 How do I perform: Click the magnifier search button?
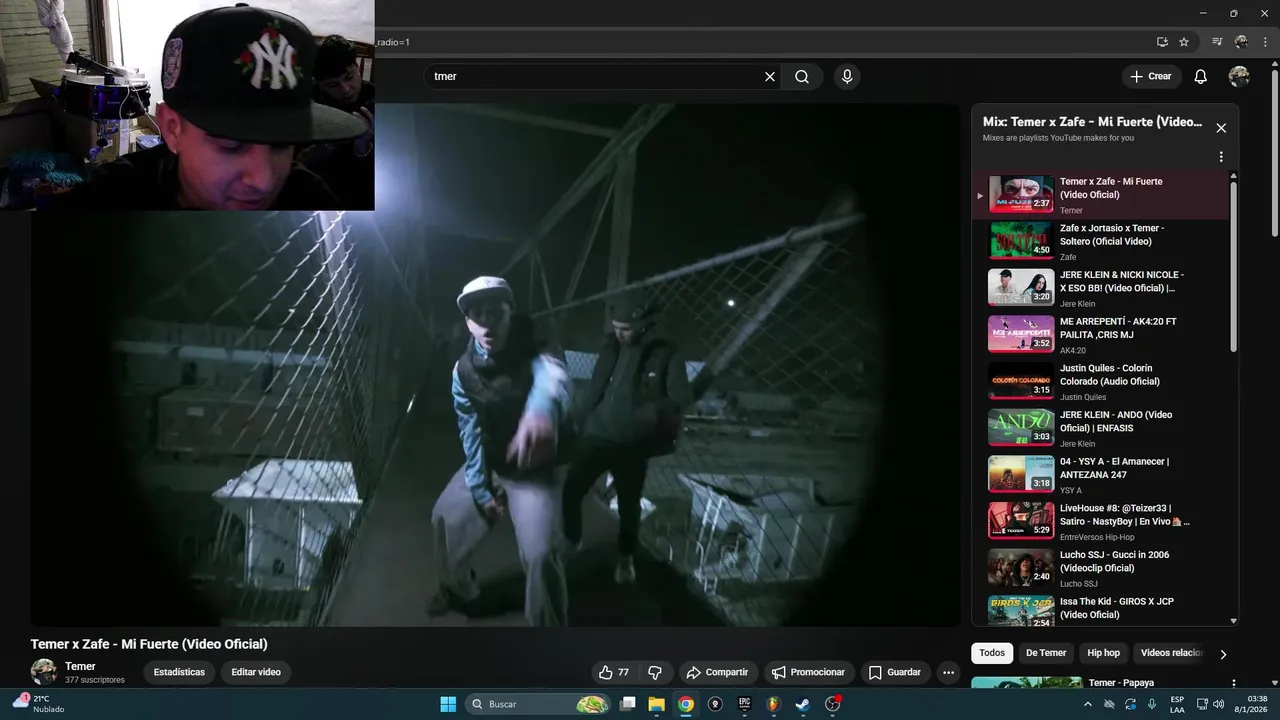pyautogui.click(x=802, y=77)
